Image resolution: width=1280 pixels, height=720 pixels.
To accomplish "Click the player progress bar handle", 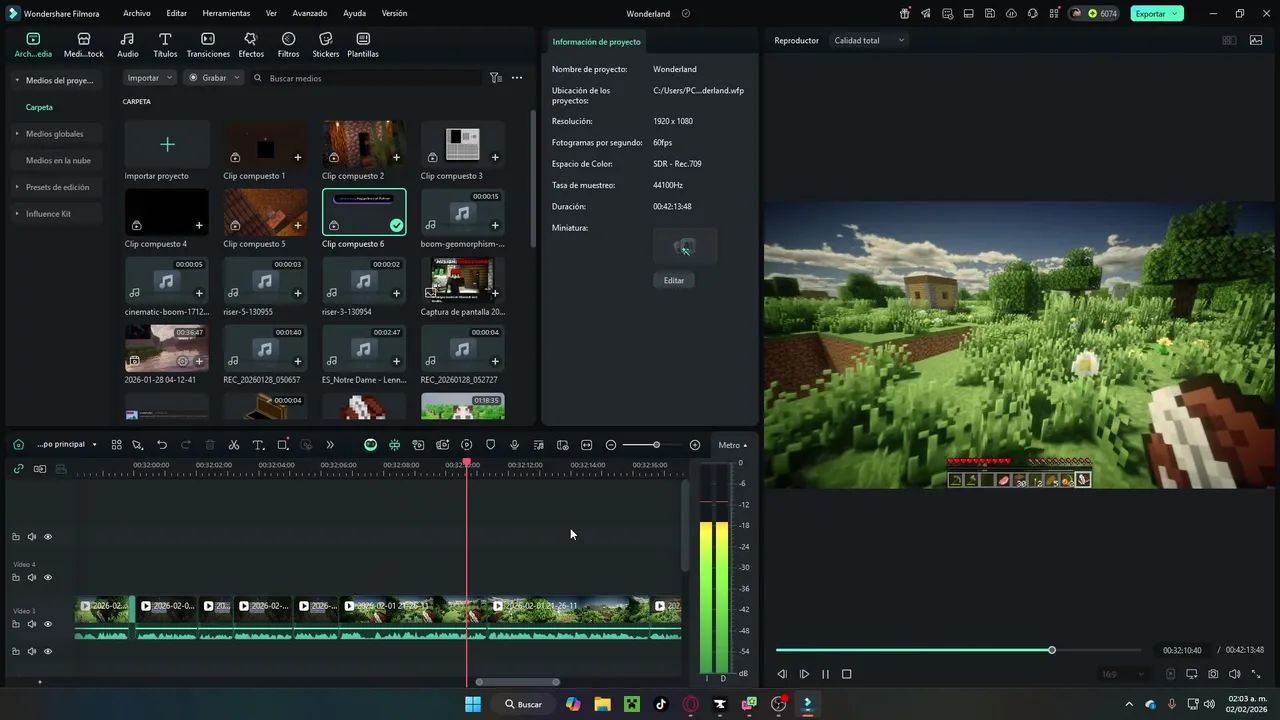I will click(1052, 650).
